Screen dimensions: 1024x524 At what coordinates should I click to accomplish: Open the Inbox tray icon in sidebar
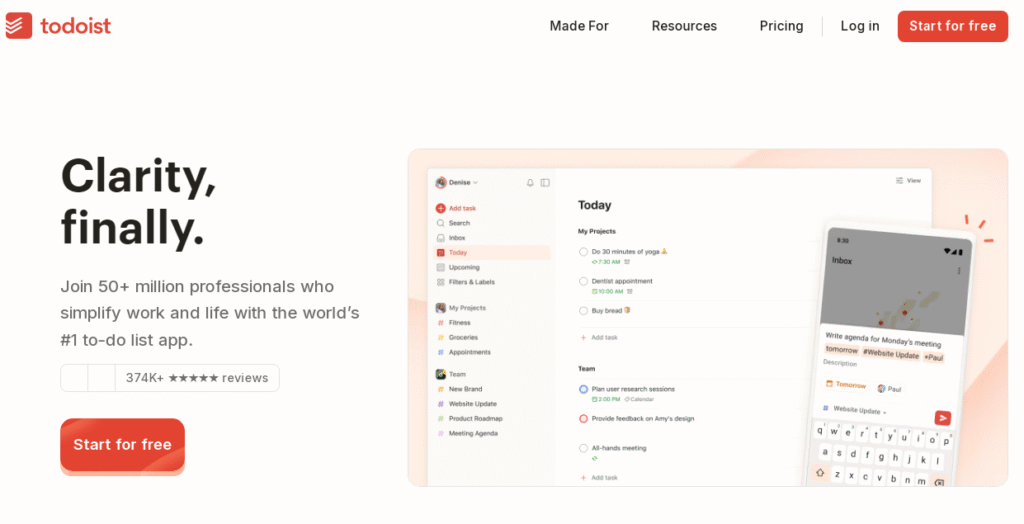tap(440, 238)
